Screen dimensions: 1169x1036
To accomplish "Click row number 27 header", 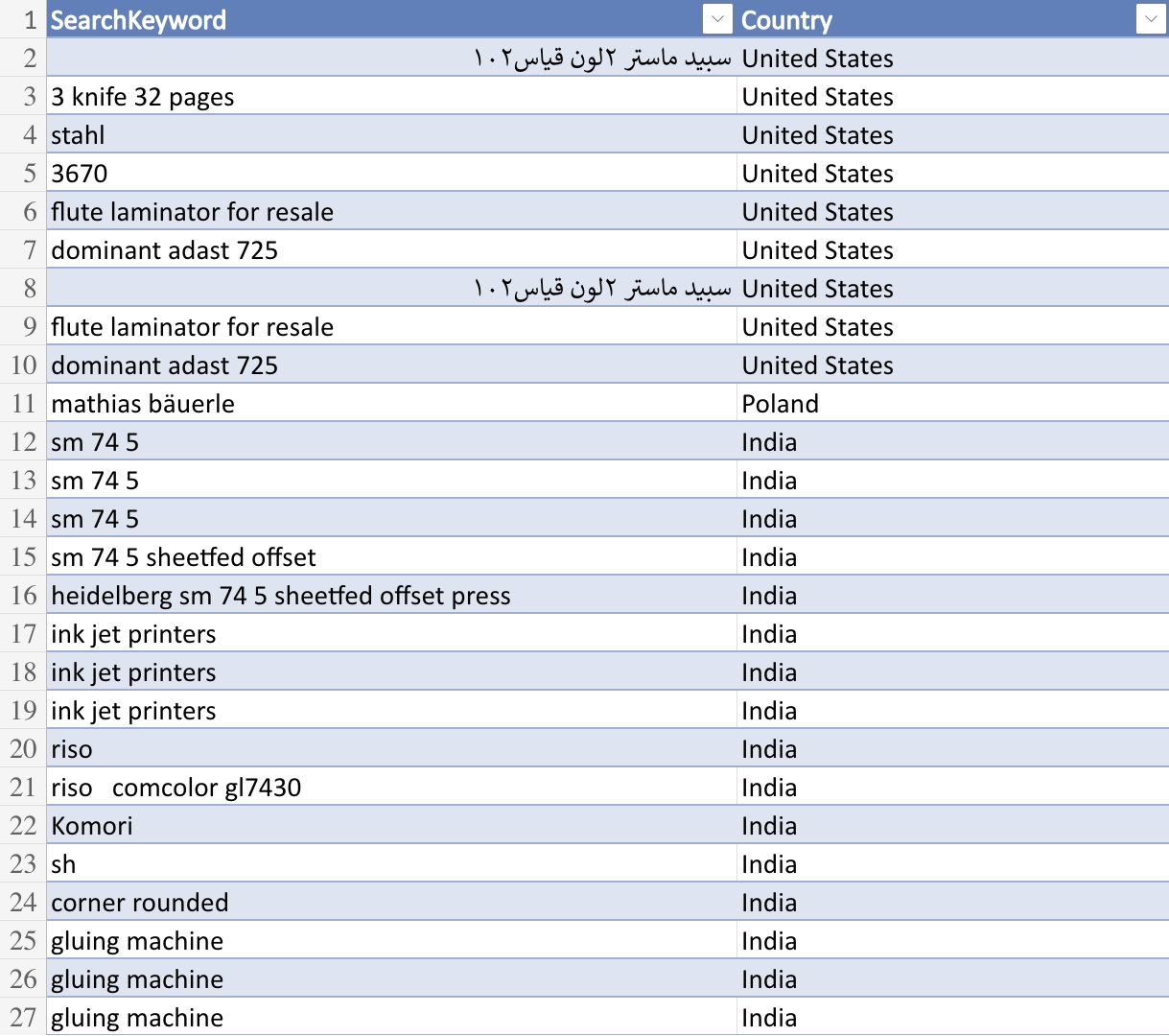I will click(x=23, y=1017).
